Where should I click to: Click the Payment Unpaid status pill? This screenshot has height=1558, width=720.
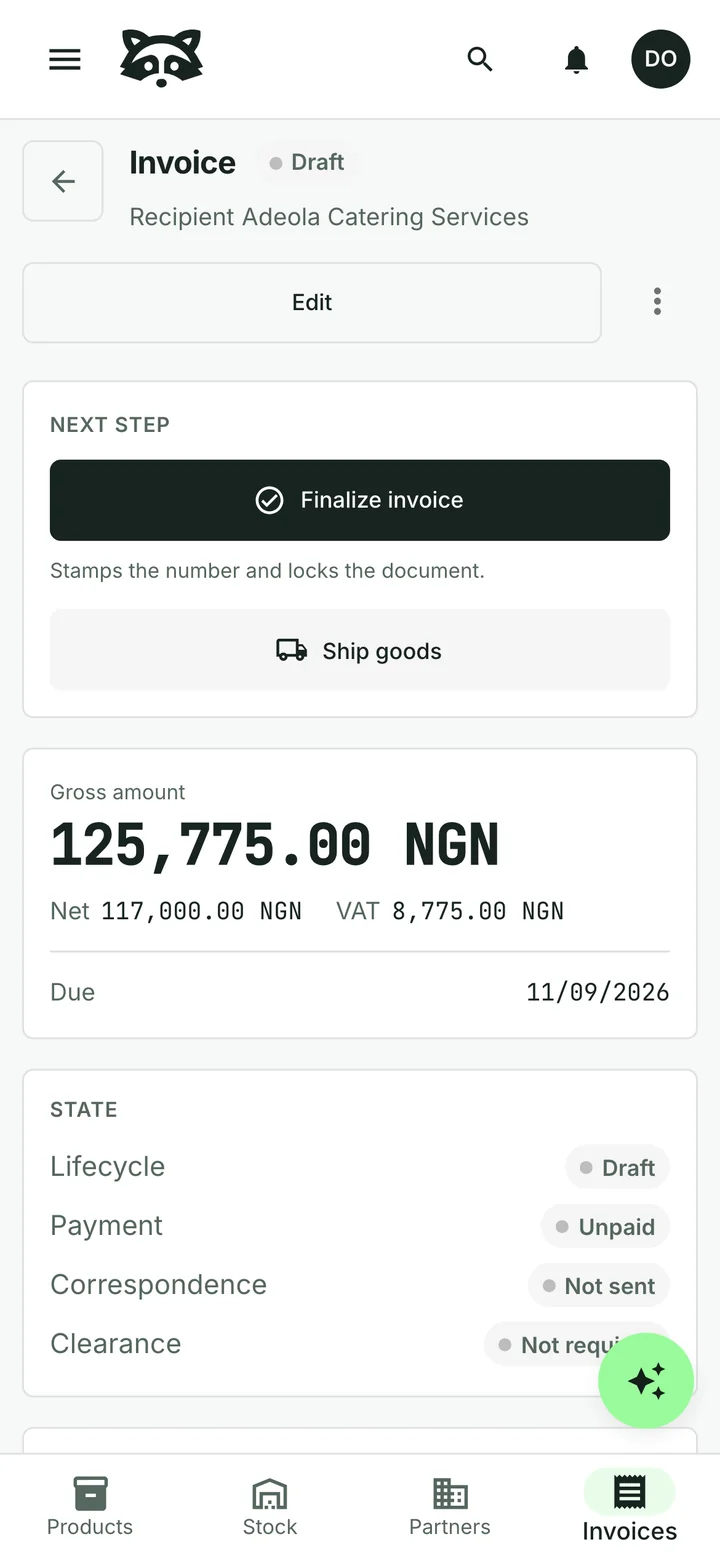click(605, 1226)
